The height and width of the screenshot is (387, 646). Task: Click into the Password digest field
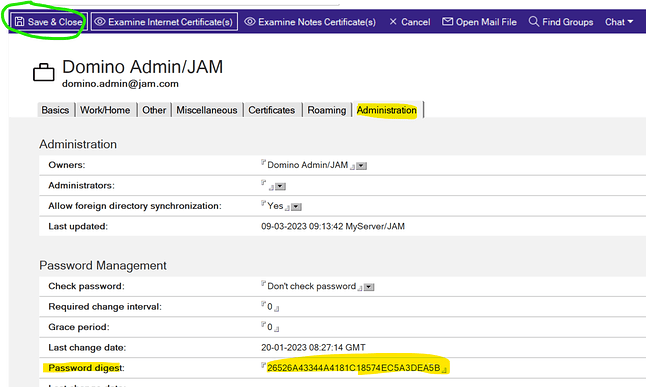[x=354, y=368]
